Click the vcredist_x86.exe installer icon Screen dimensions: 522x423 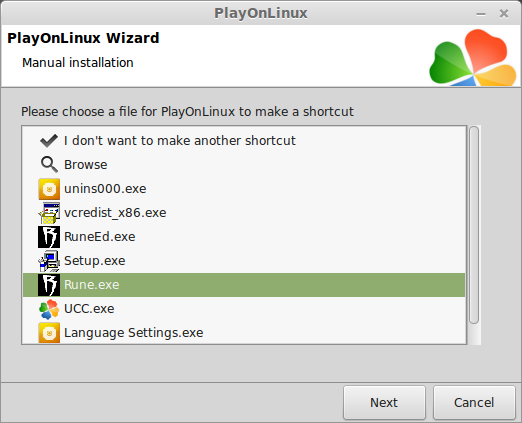tap(49, 213)
